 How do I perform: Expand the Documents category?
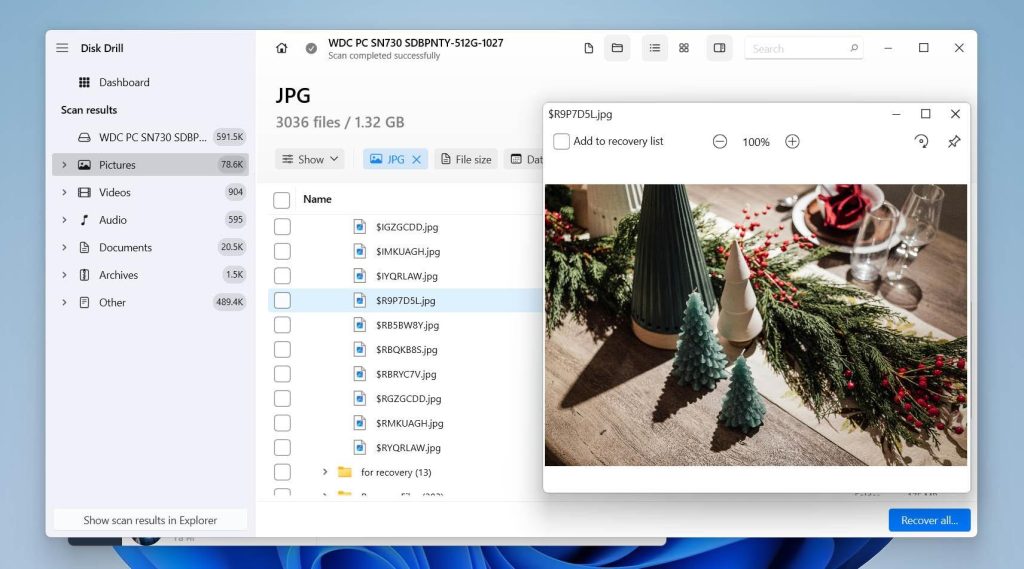click(64, 248)
